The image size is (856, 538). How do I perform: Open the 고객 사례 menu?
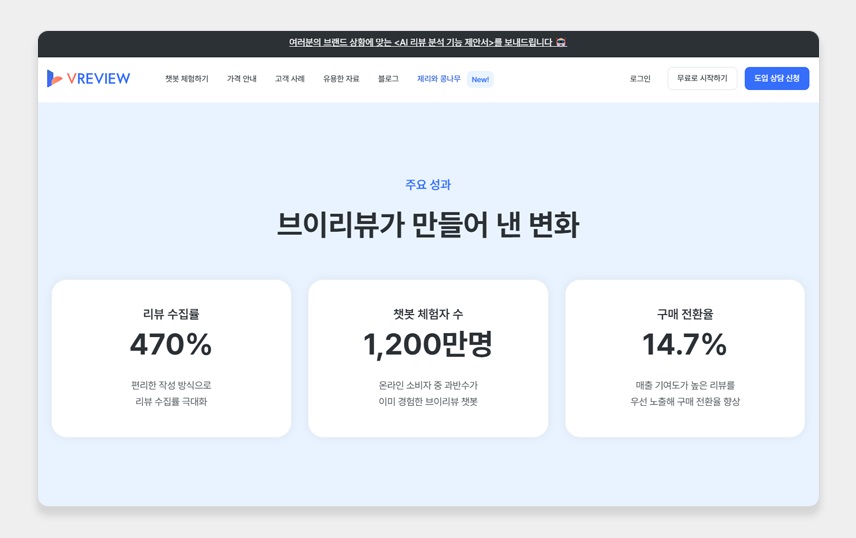[289, 79]
